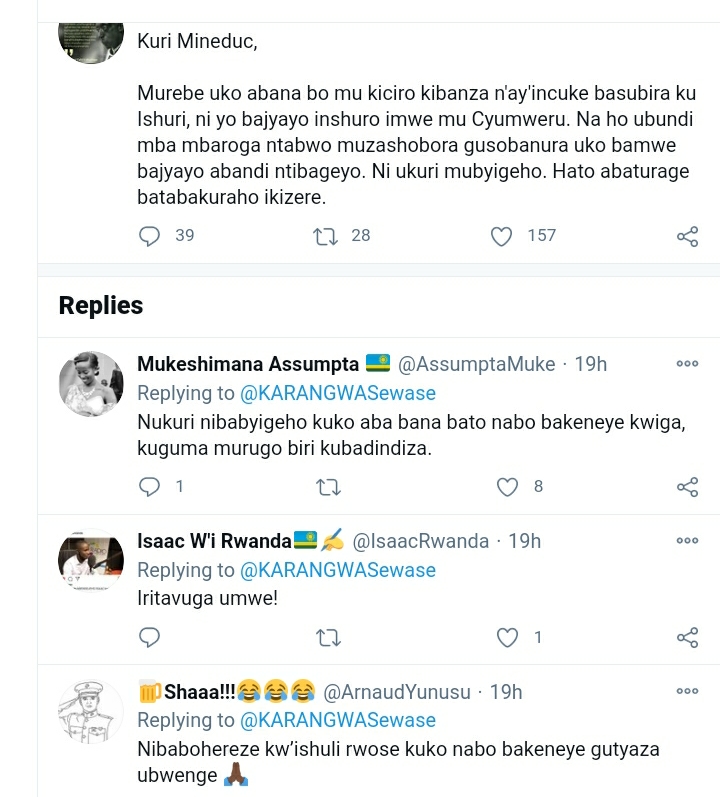Reply to the main Kuri Mineduc tweet
Image resolution: width=720 pixels, height=797 pixels.
pyautogui.click(x=150, y=236)
